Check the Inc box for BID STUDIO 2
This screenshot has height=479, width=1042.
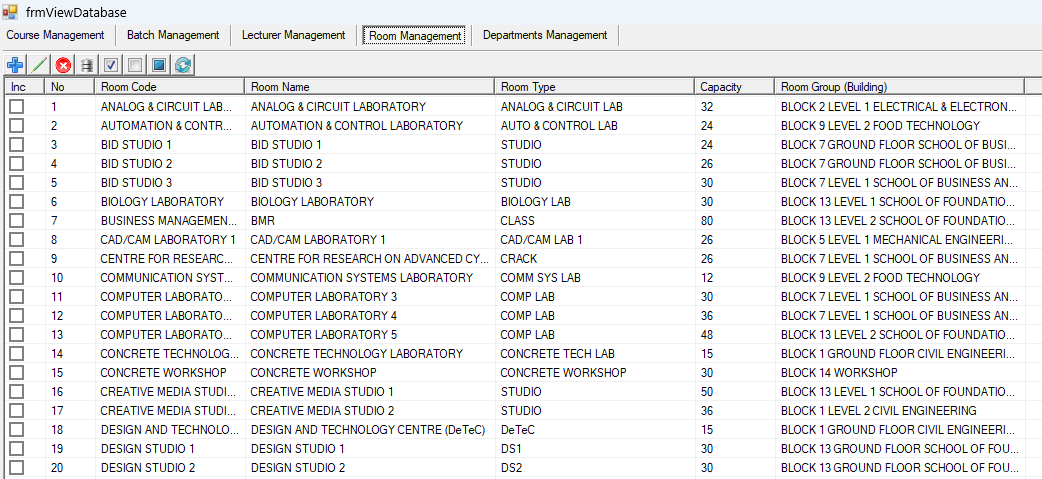16,163
